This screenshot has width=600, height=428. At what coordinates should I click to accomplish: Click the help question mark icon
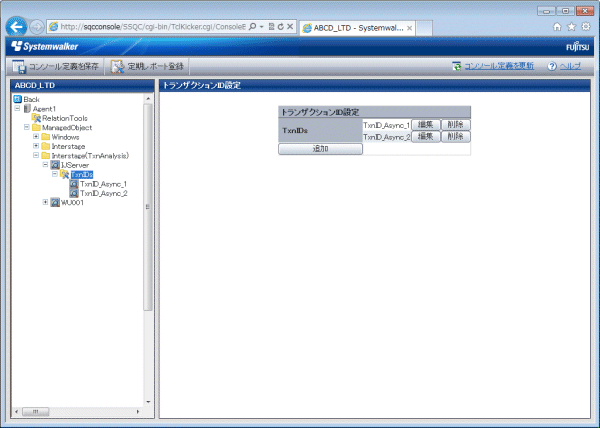(551, 66)
